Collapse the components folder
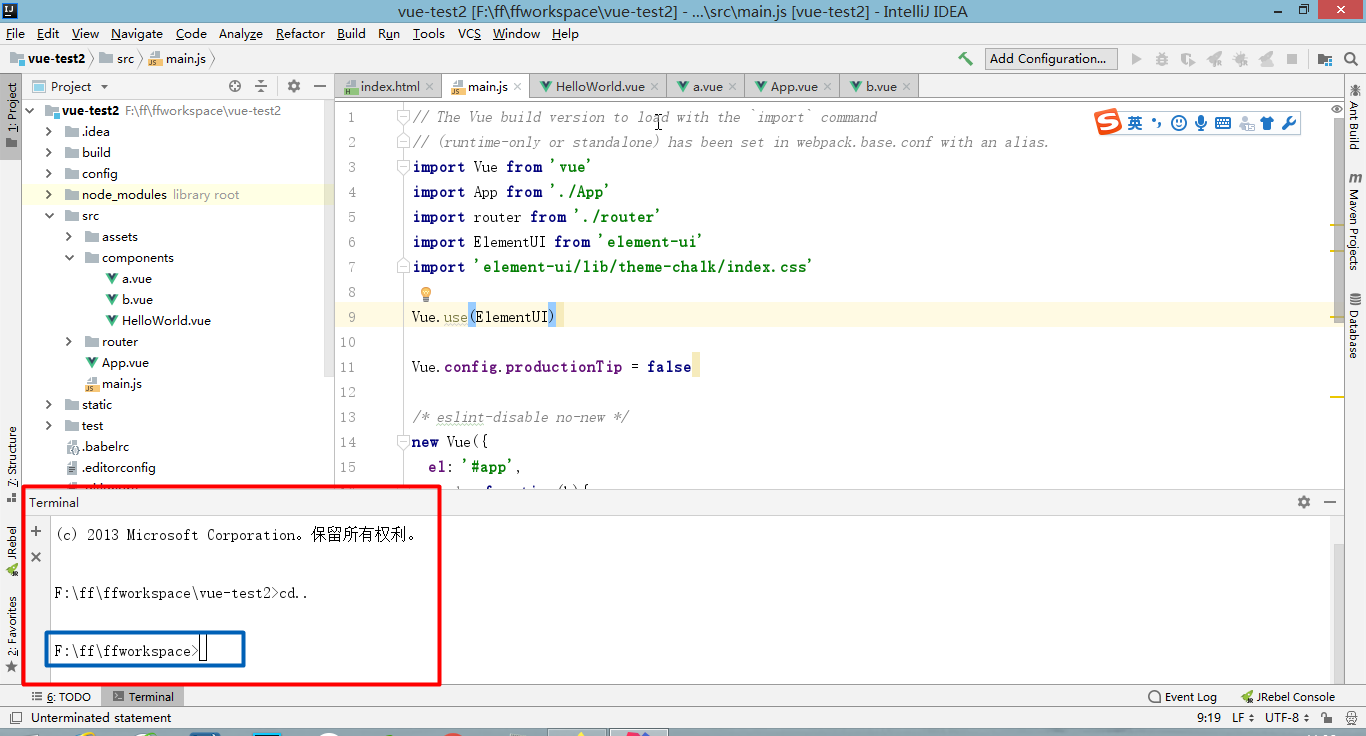The image size is (1366, 736). [x=69, y=258]
